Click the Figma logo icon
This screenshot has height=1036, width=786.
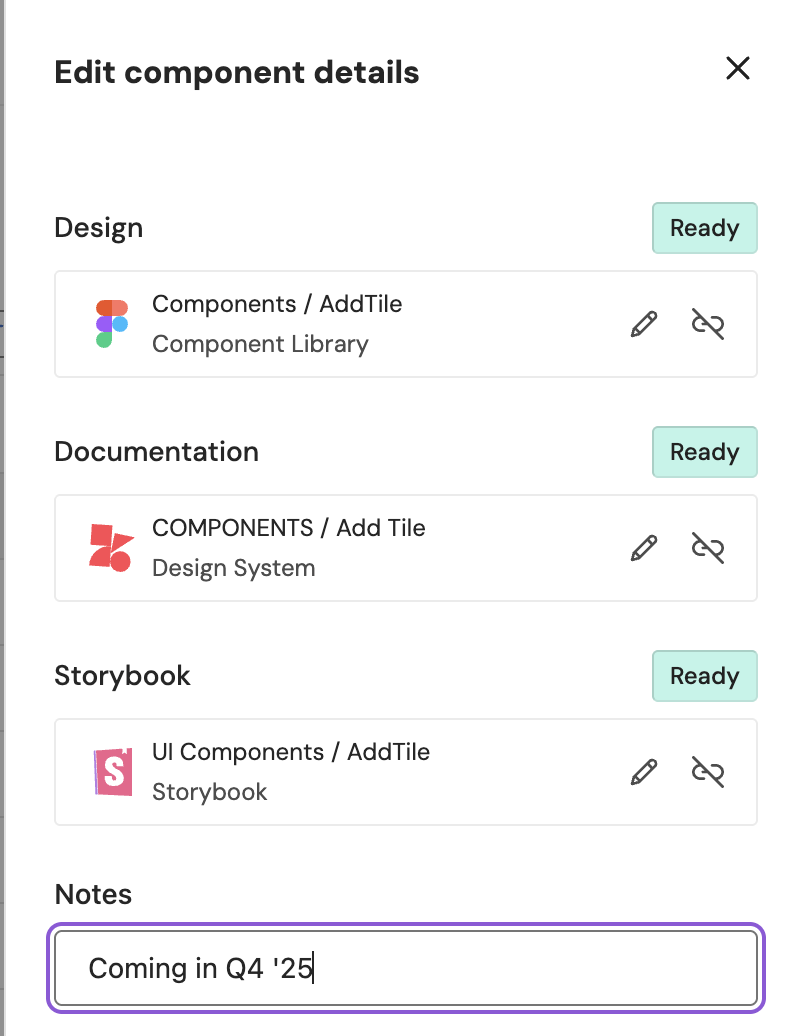point(111,324)
